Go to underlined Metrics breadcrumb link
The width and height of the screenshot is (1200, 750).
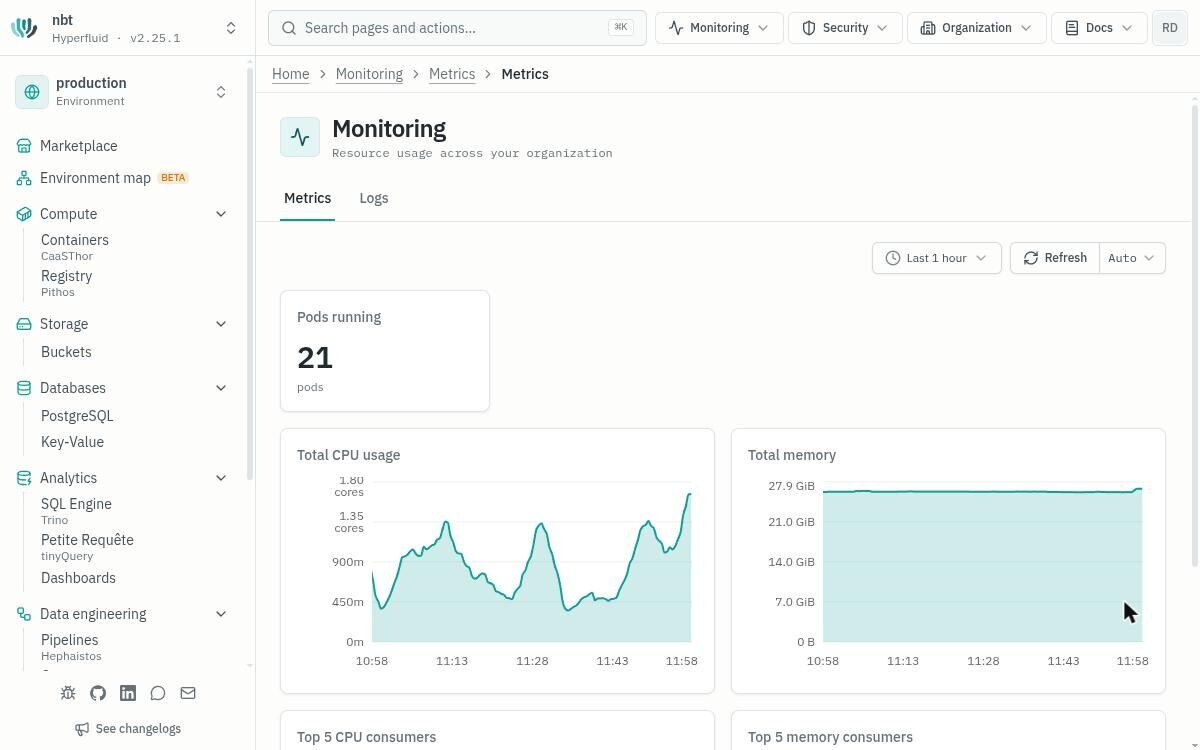[x=452, y=74]
